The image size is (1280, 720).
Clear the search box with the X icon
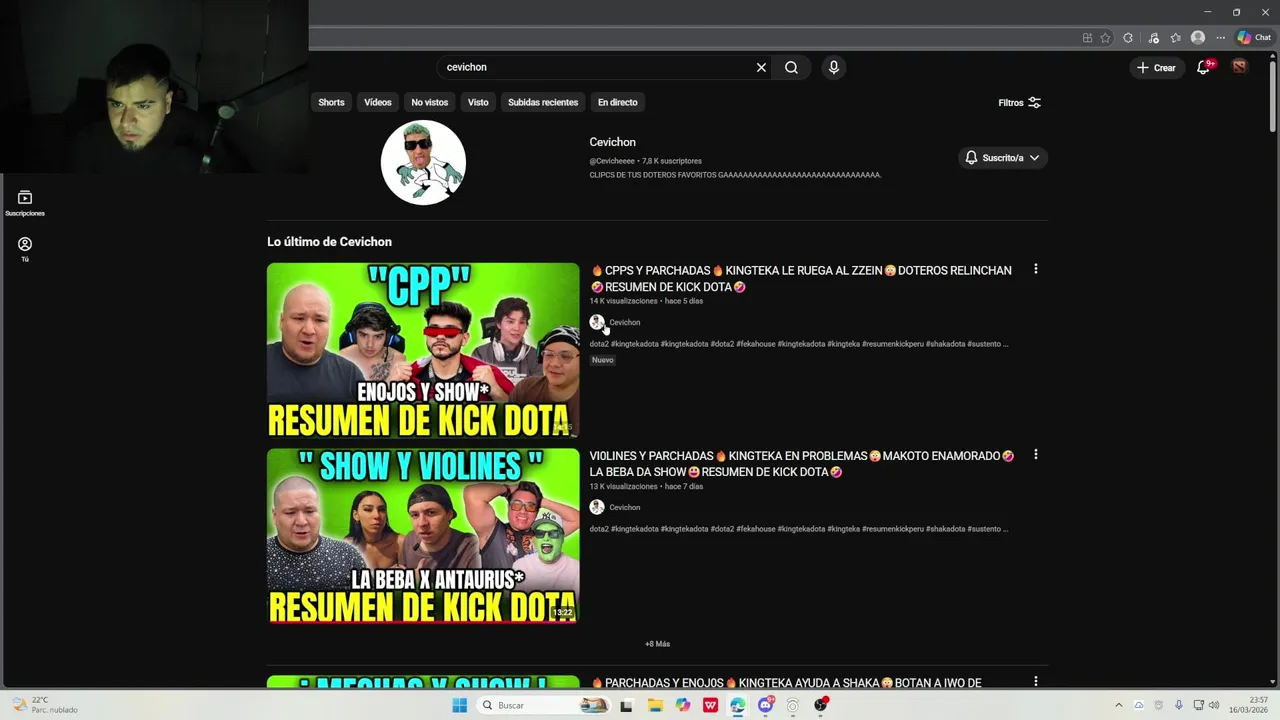[x=761, y=67]
